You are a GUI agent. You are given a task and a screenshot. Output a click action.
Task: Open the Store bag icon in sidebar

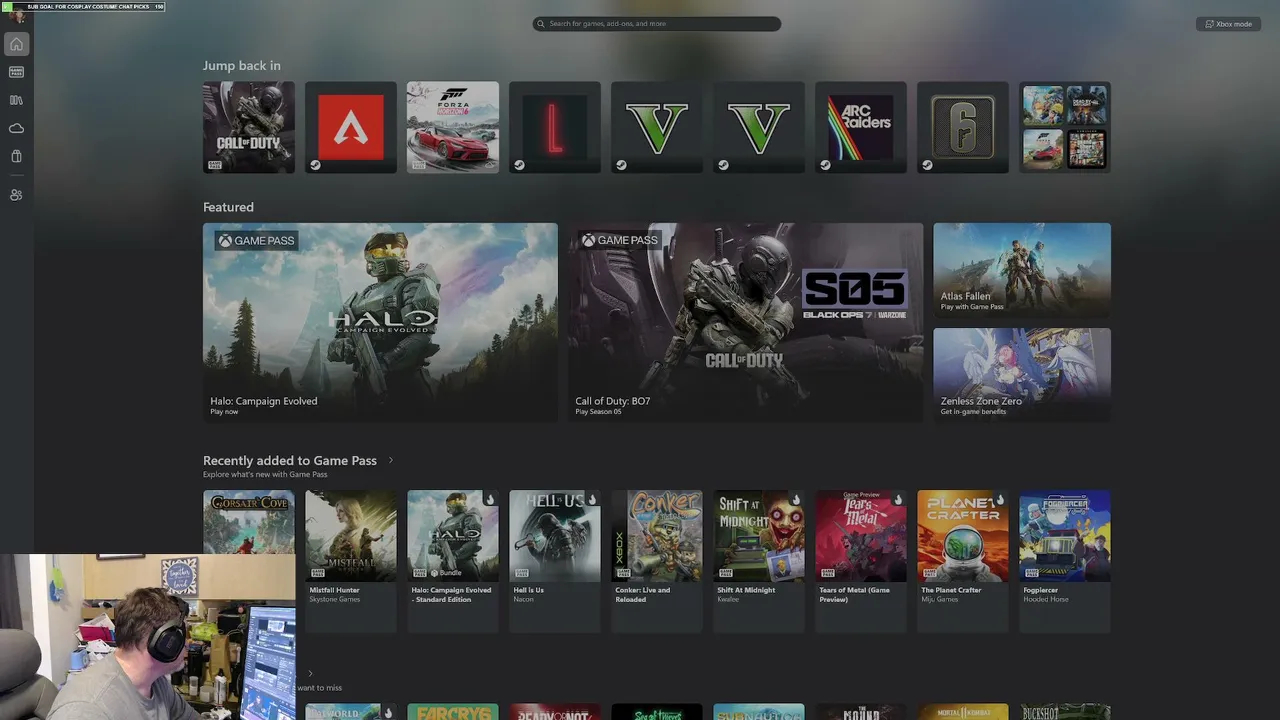click(16, 156)
